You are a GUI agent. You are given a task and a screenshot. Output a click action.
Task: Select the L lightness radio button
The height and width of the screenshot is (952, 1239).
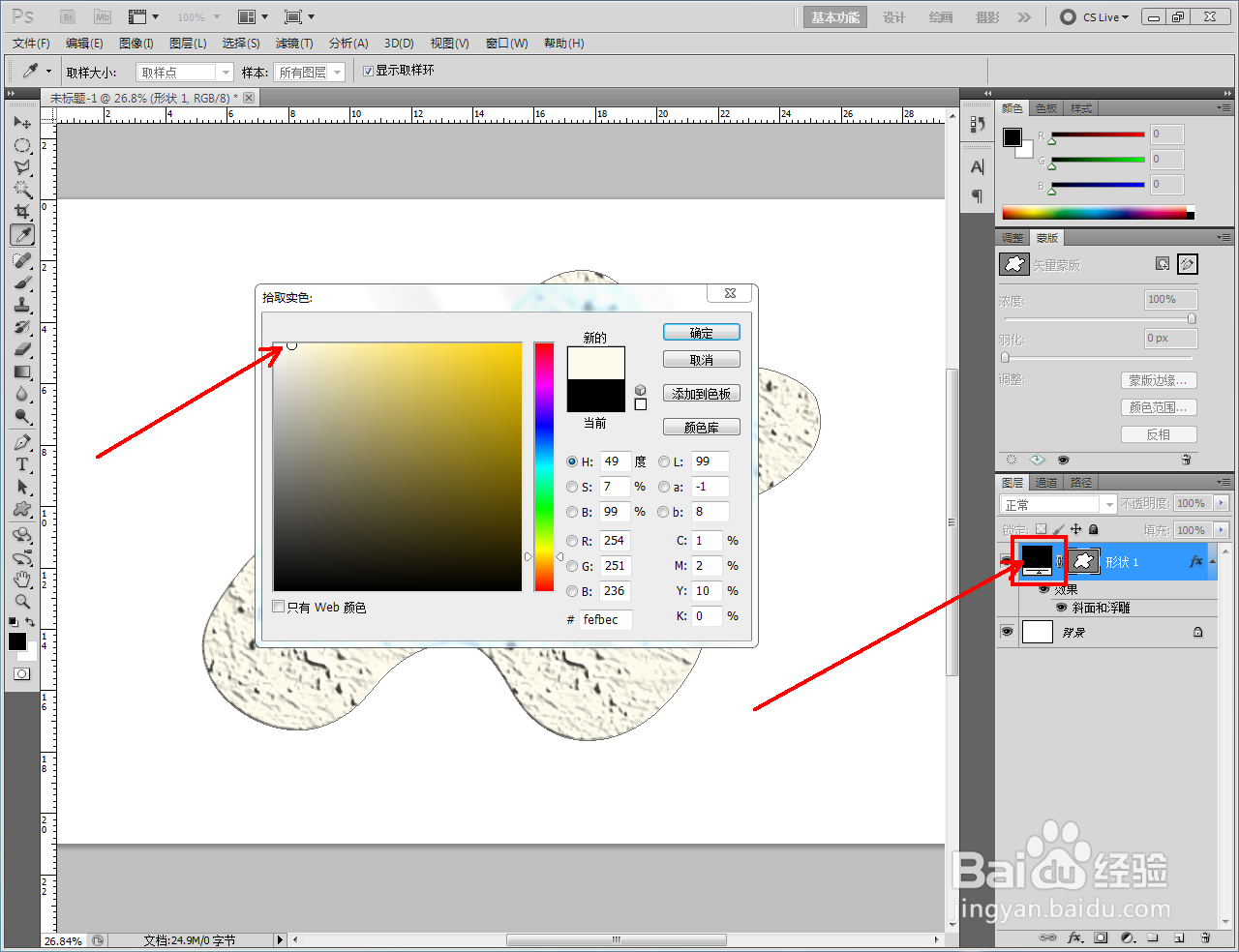click(x=664, y=461)
